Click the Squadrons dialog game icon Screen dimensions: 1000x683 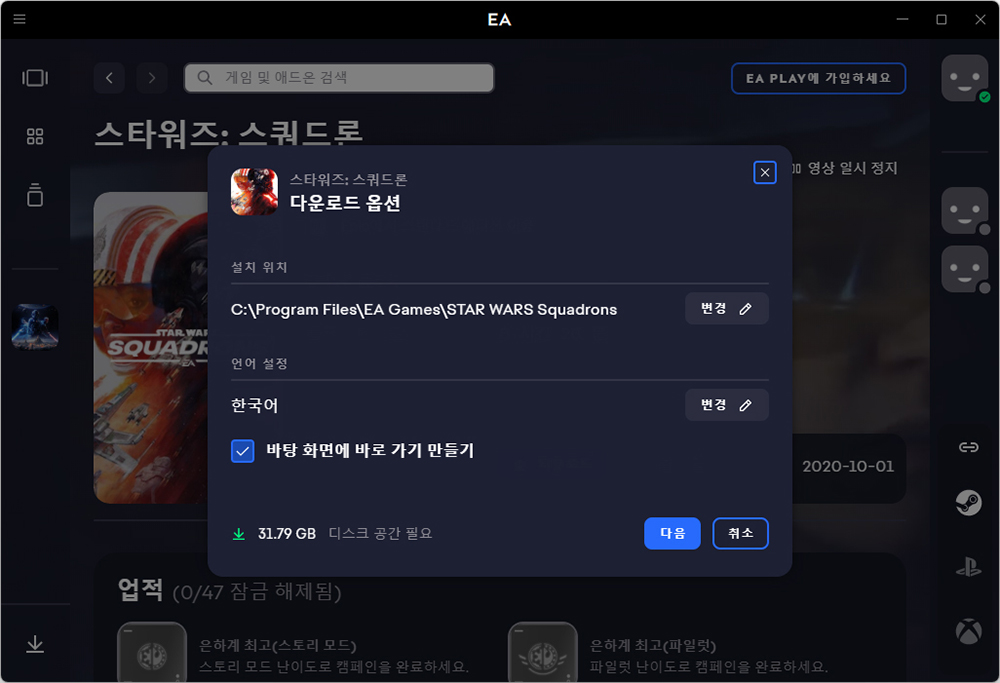(x=254, y=191)
